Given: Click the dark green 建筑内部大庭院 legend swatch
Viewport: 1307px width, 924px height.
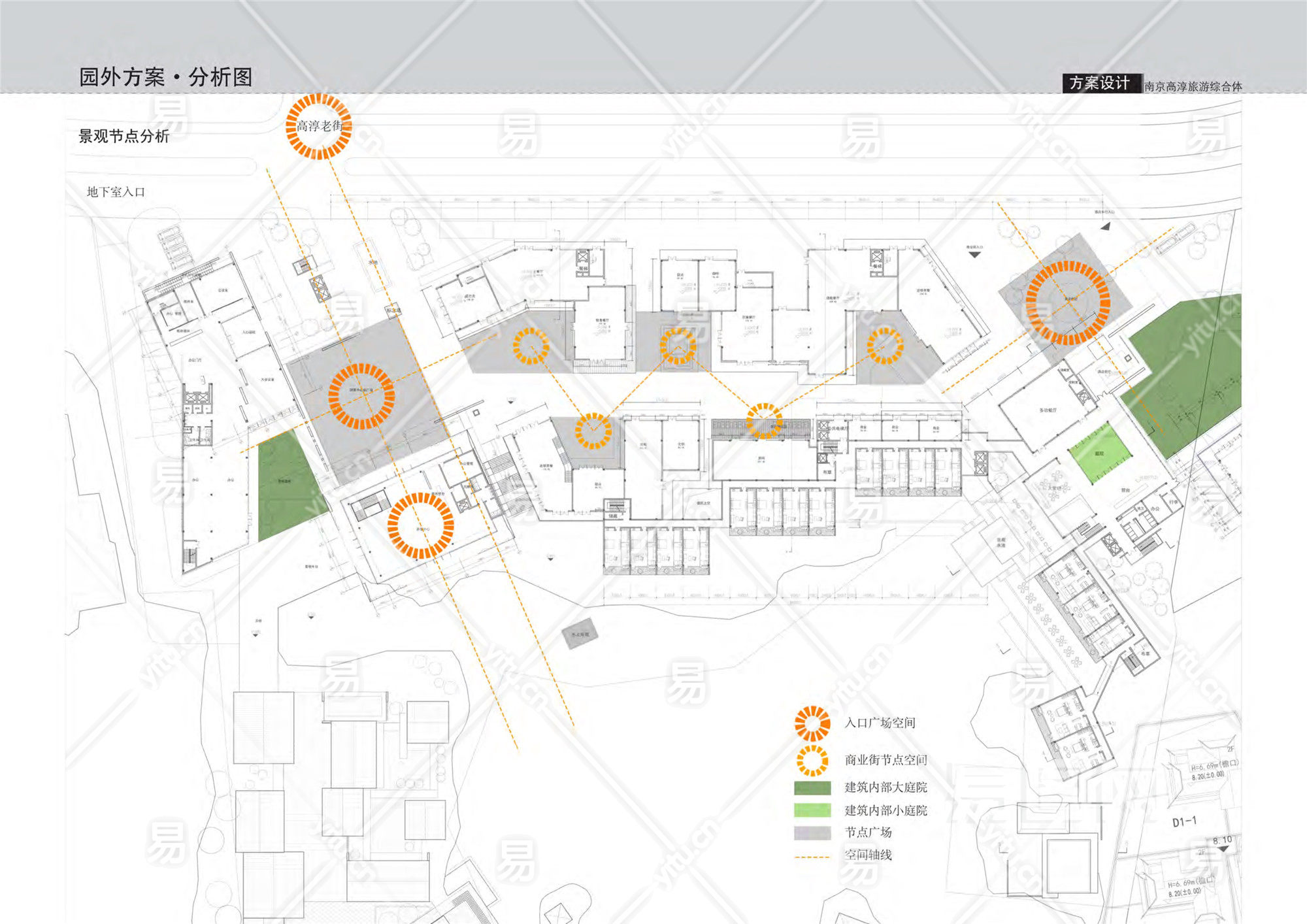Looking at the screenshot, I should [x=812, y=787].
